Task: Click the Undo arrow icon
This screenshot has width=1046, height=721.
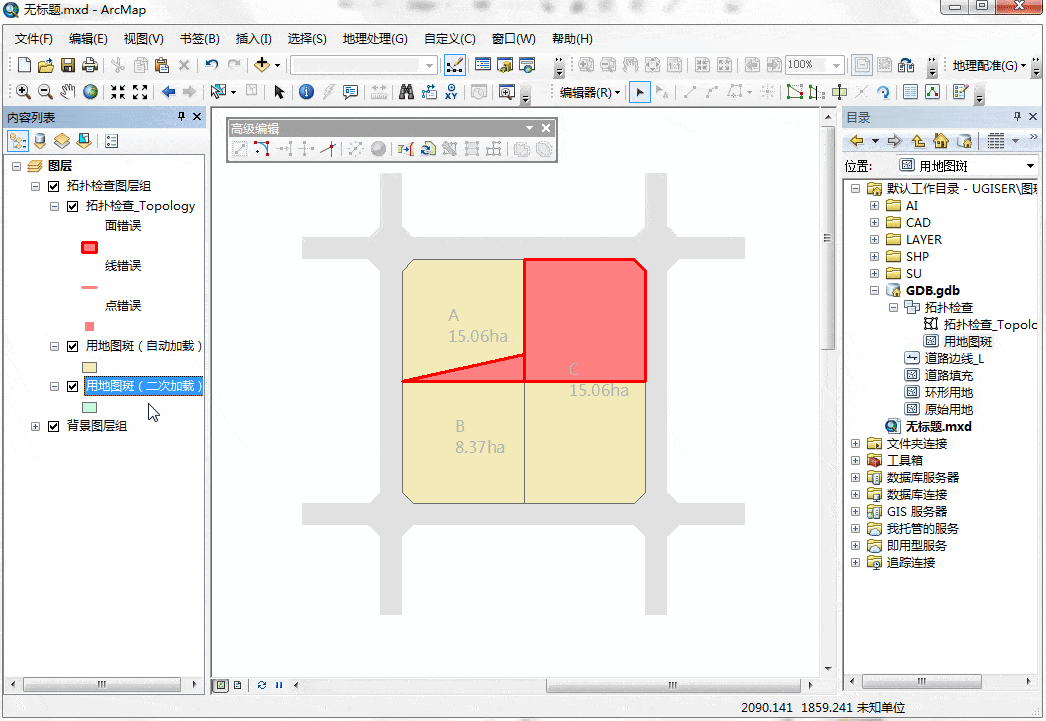Action: pos(211,65)
